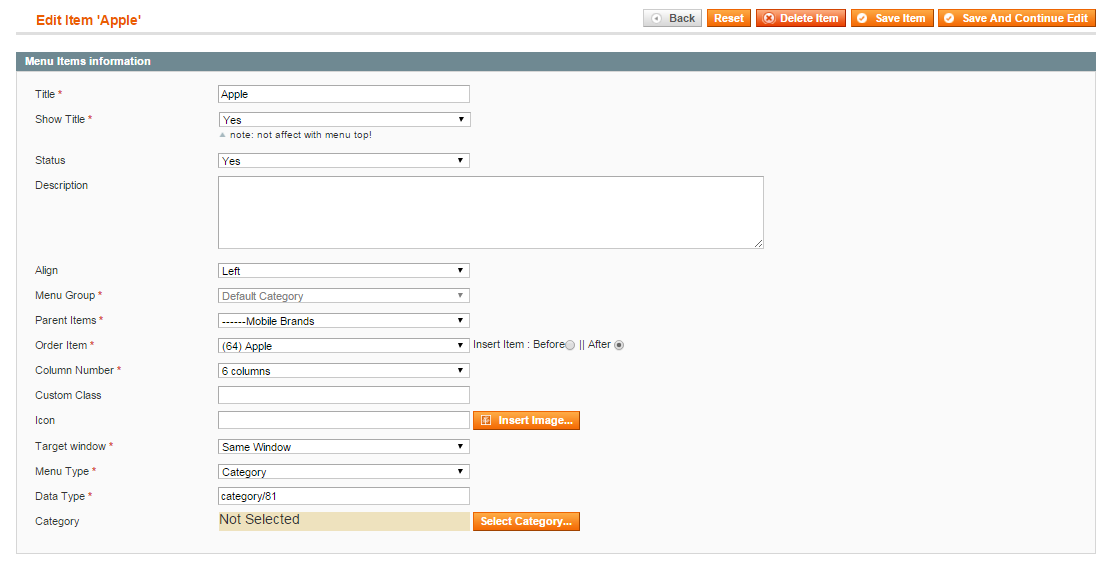Click into the Description text area
The height and width of the screenshot is (566, 1112).
pyautogui.click(x=491, y=213)
